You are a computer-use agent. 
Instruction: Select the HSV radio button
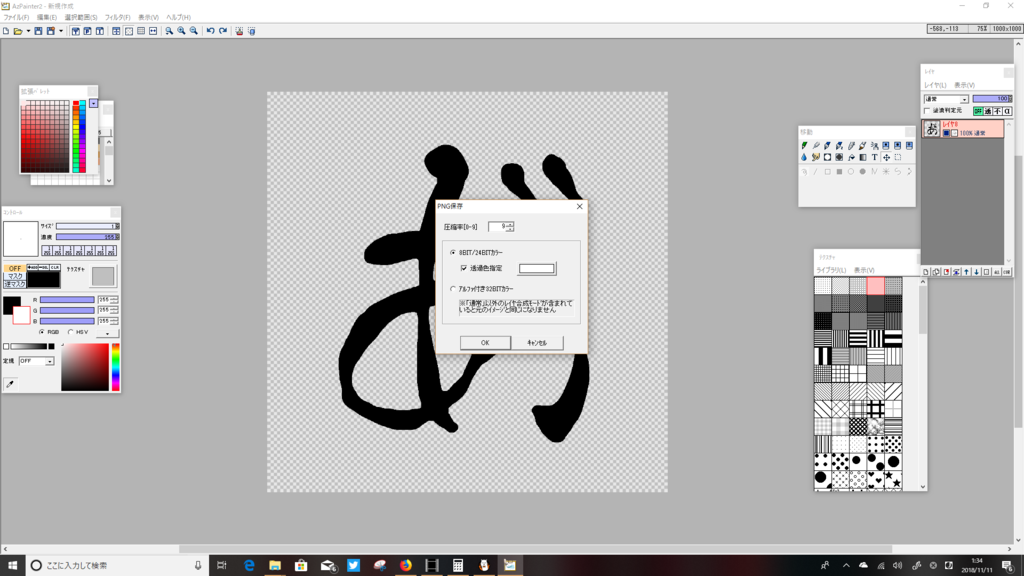(x=71, y=332)
